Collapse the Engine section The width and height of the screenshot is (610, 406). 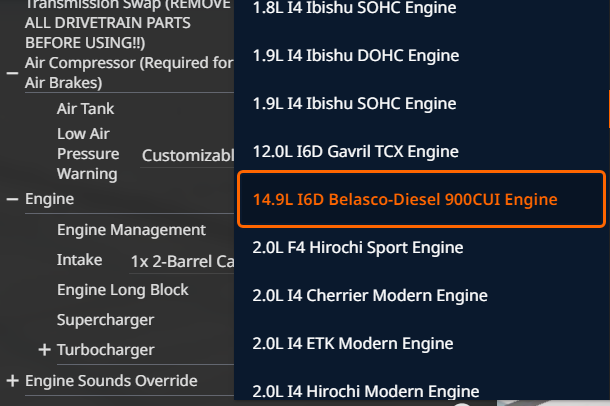pos(12,199)
